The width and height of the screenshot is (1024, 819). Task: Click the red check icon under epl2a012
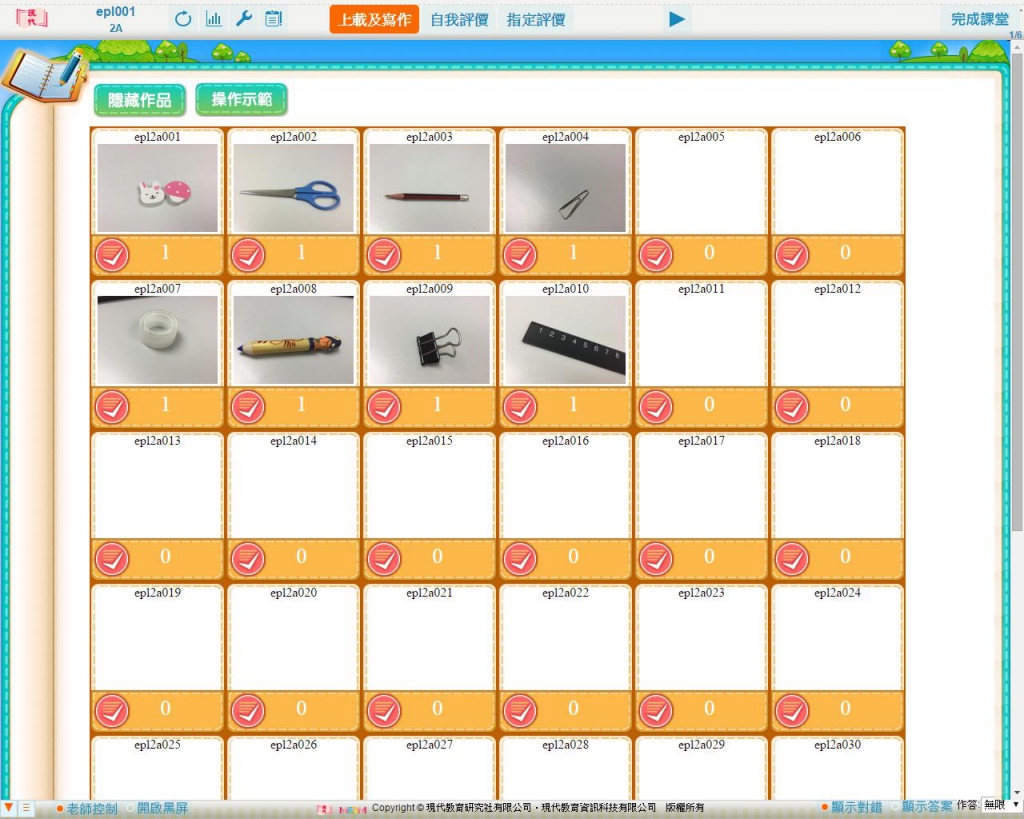click(792, 408)
